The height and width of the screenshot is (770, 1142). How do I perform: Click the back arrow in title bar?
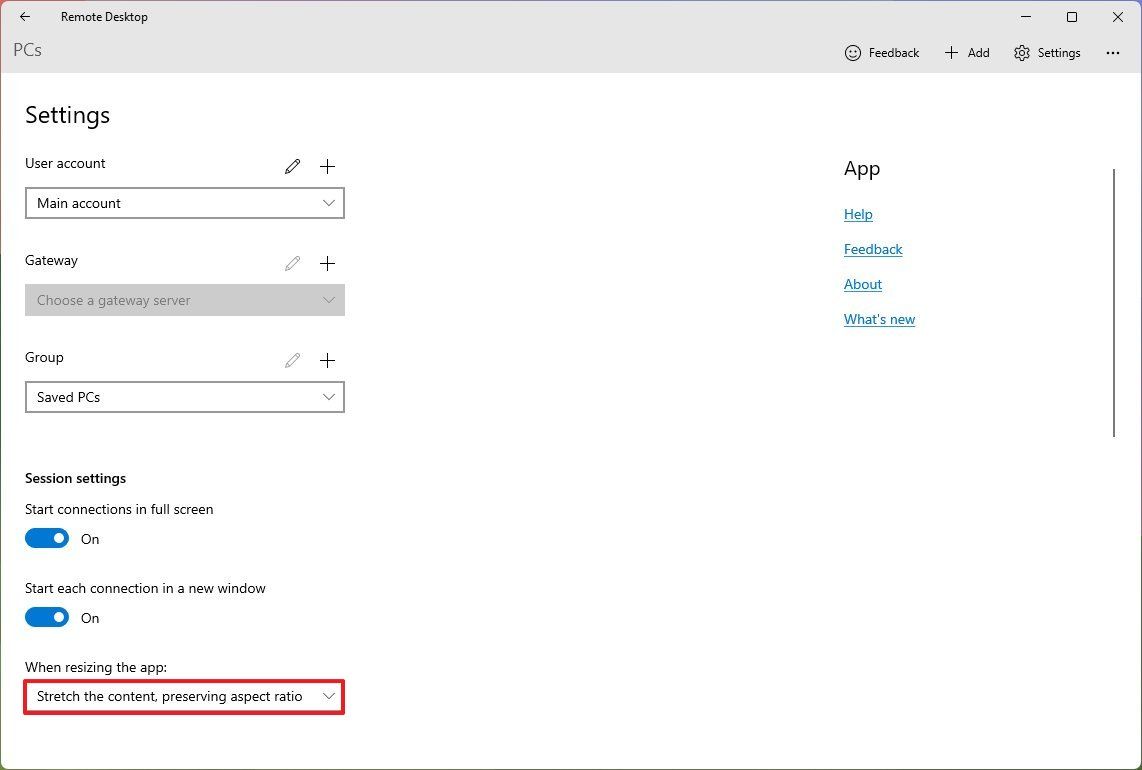[25, 17]
